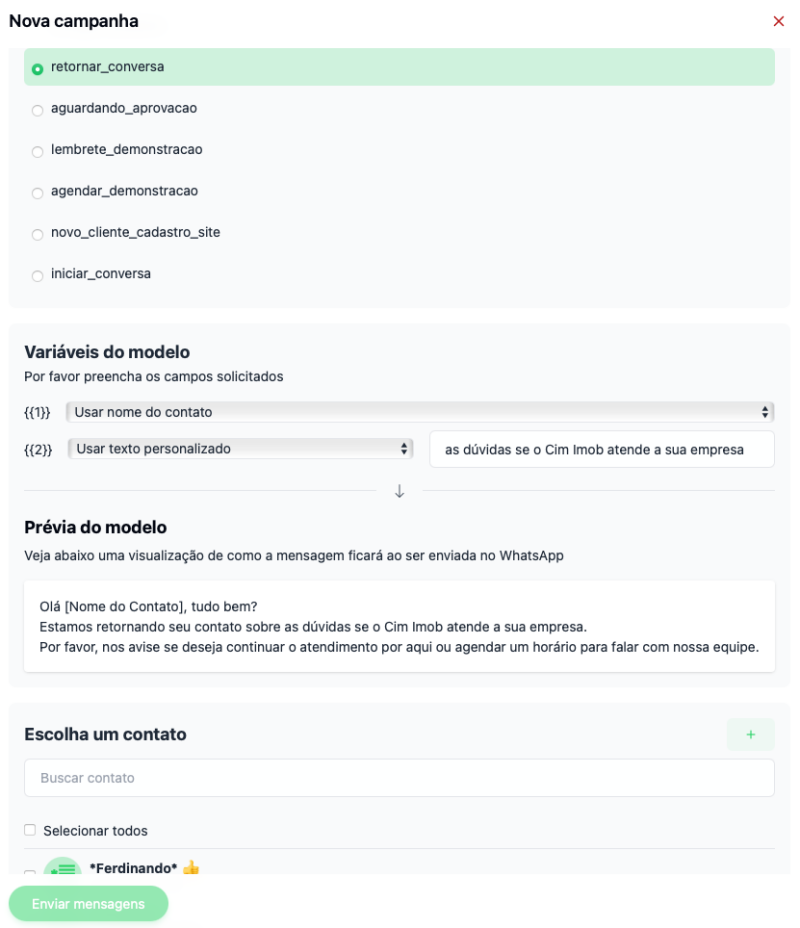The width and height of the screenshot is (800, 928).
Task: Click the down arrow between sections
Action: point(399,491)
